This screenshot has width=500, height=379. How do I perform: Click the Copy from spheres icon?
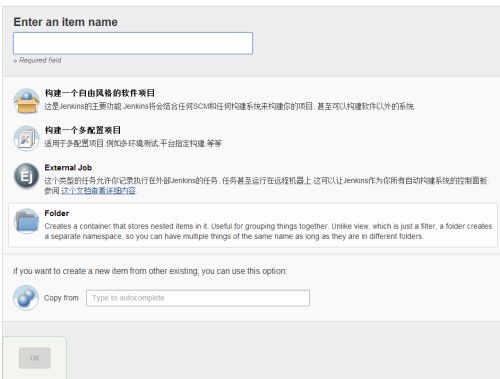tap(26, 298)
